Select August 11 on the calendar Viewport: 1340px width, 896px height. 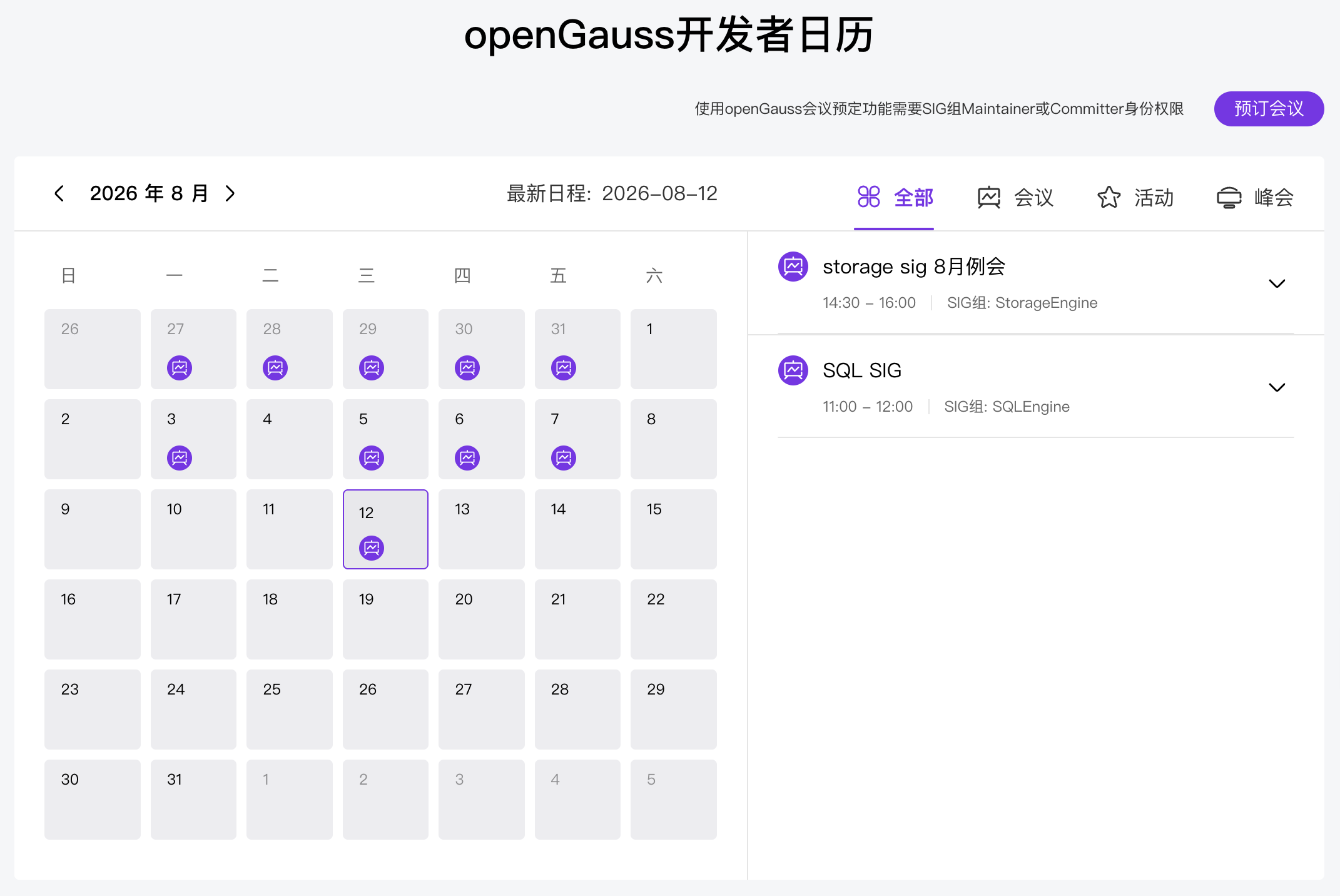290,529
